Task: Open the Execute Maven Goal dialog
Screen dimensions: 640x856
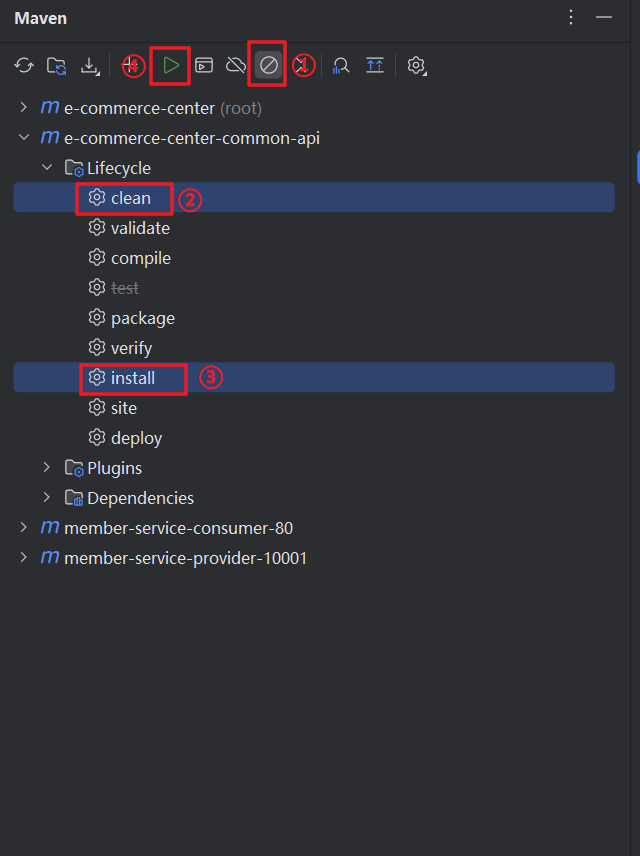Action: tap(204, 66)
